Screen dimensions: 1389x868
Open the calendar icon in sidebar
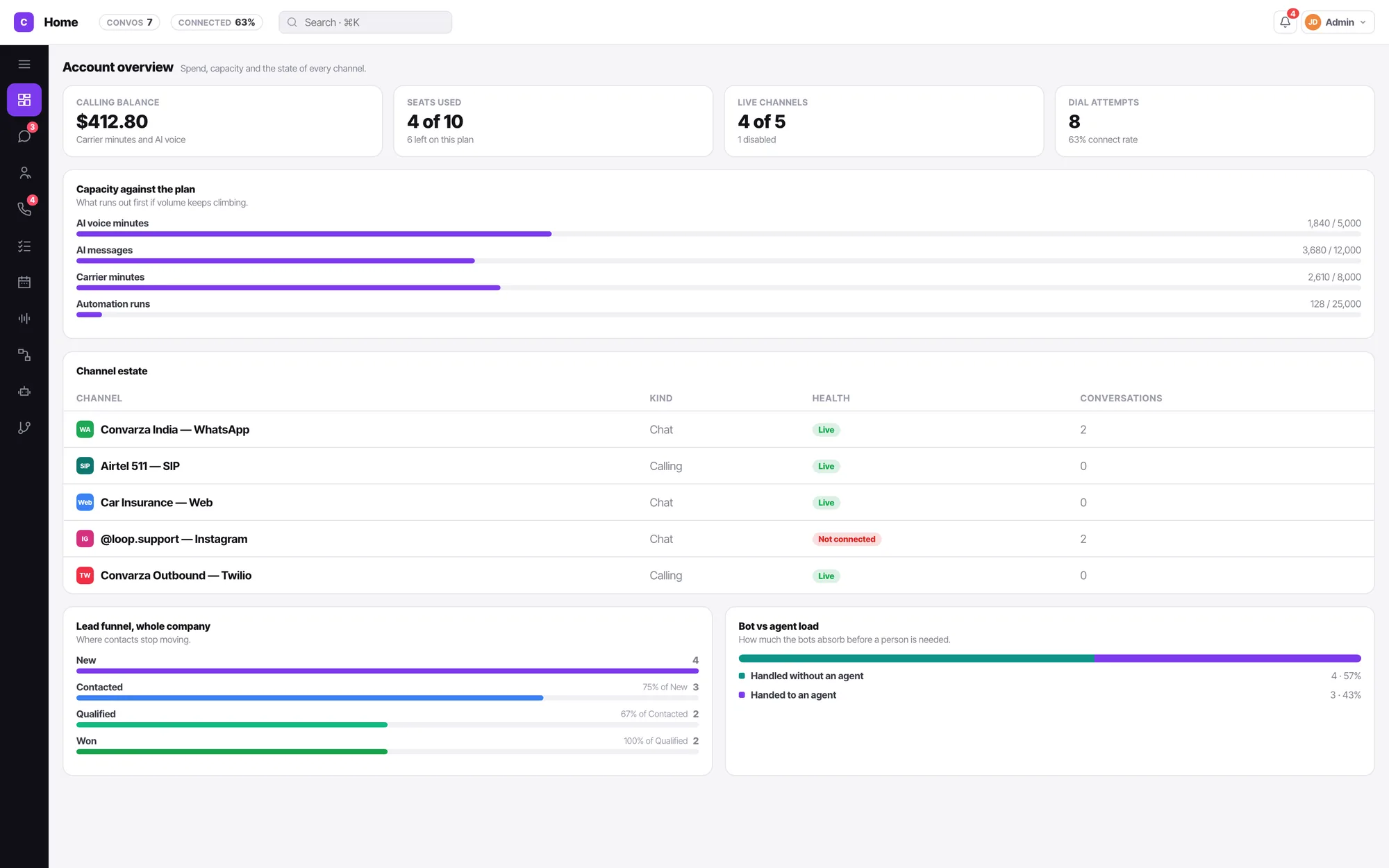(24, 282)
